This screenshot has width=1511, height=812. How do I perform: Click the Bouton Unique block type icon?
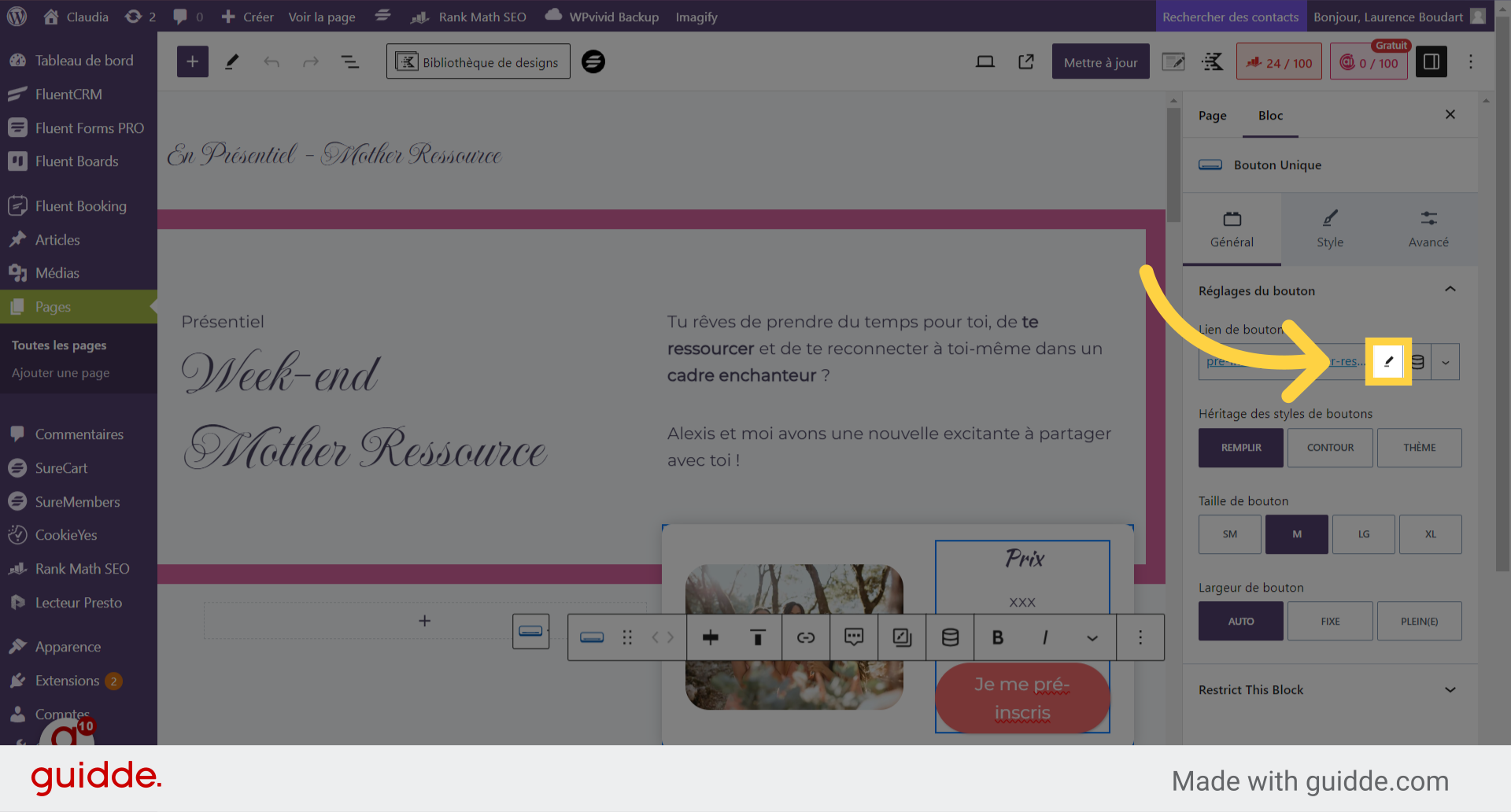coord(1210,165)
